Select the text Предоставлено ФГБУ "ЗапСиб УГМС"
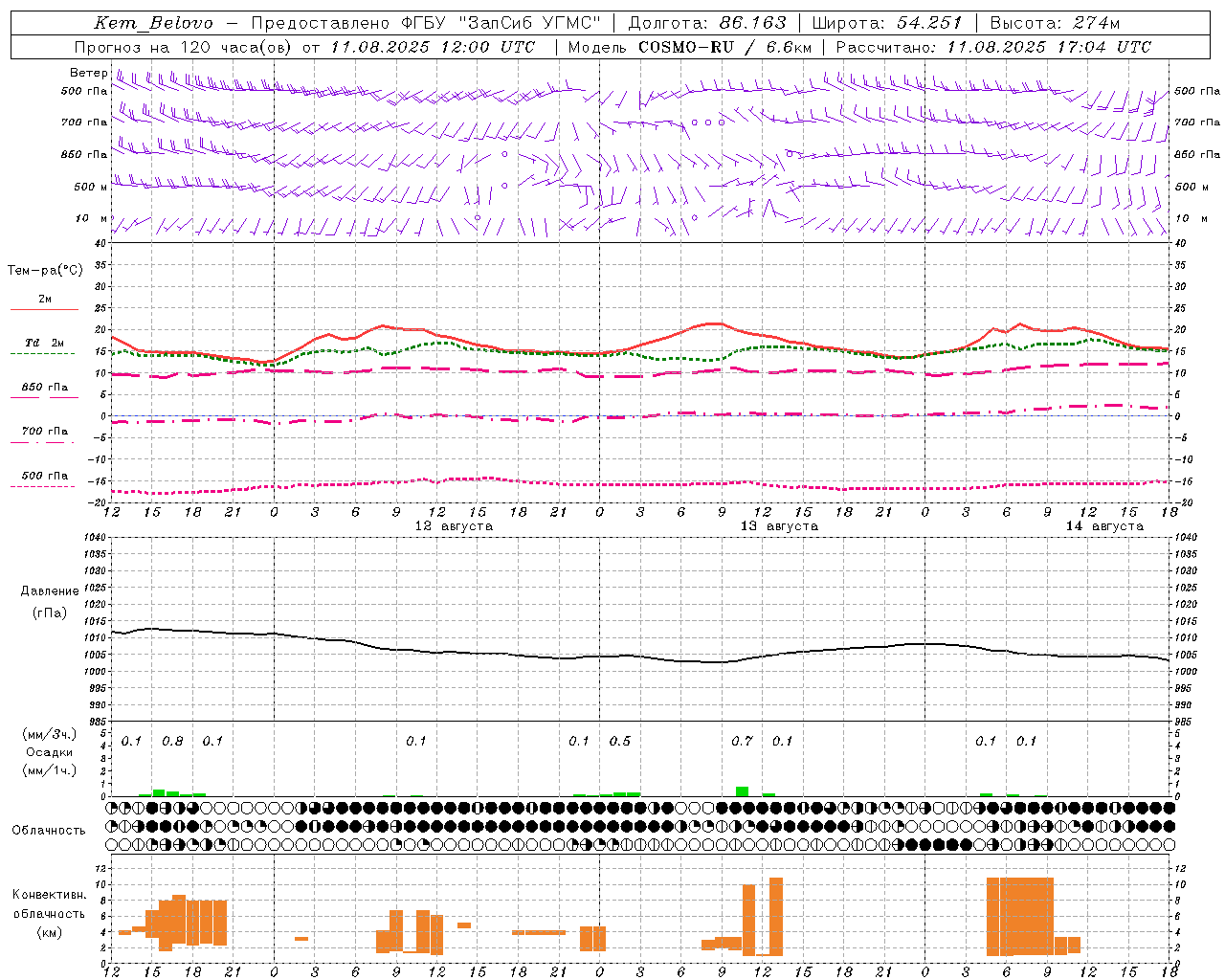Image resolution: width=1225 pixels, height=980 pixels. click(427, 23)
